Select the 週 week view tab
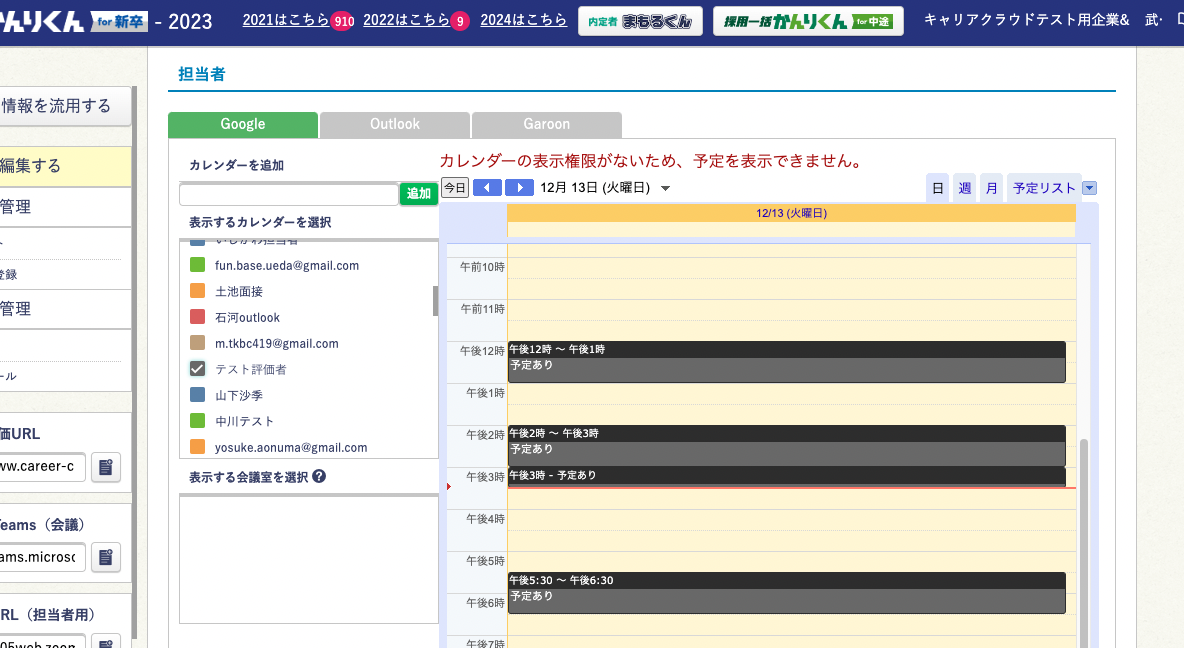Image resolution: width=1184 pixels, height=648 pixels. [x=965, y=188]
